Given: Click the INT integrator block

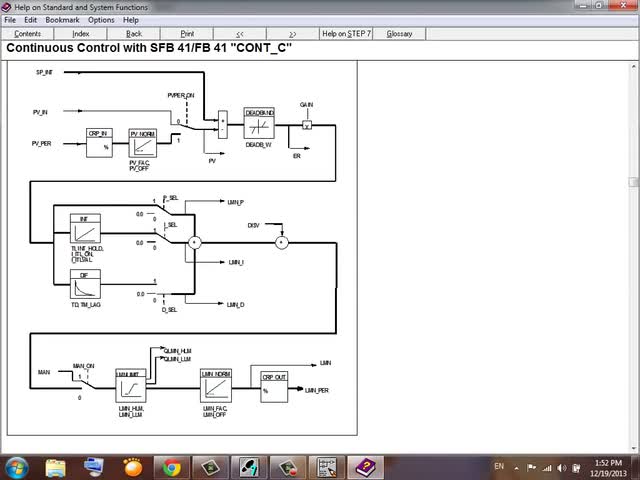Looking at the screenshot, I should 85,229.
